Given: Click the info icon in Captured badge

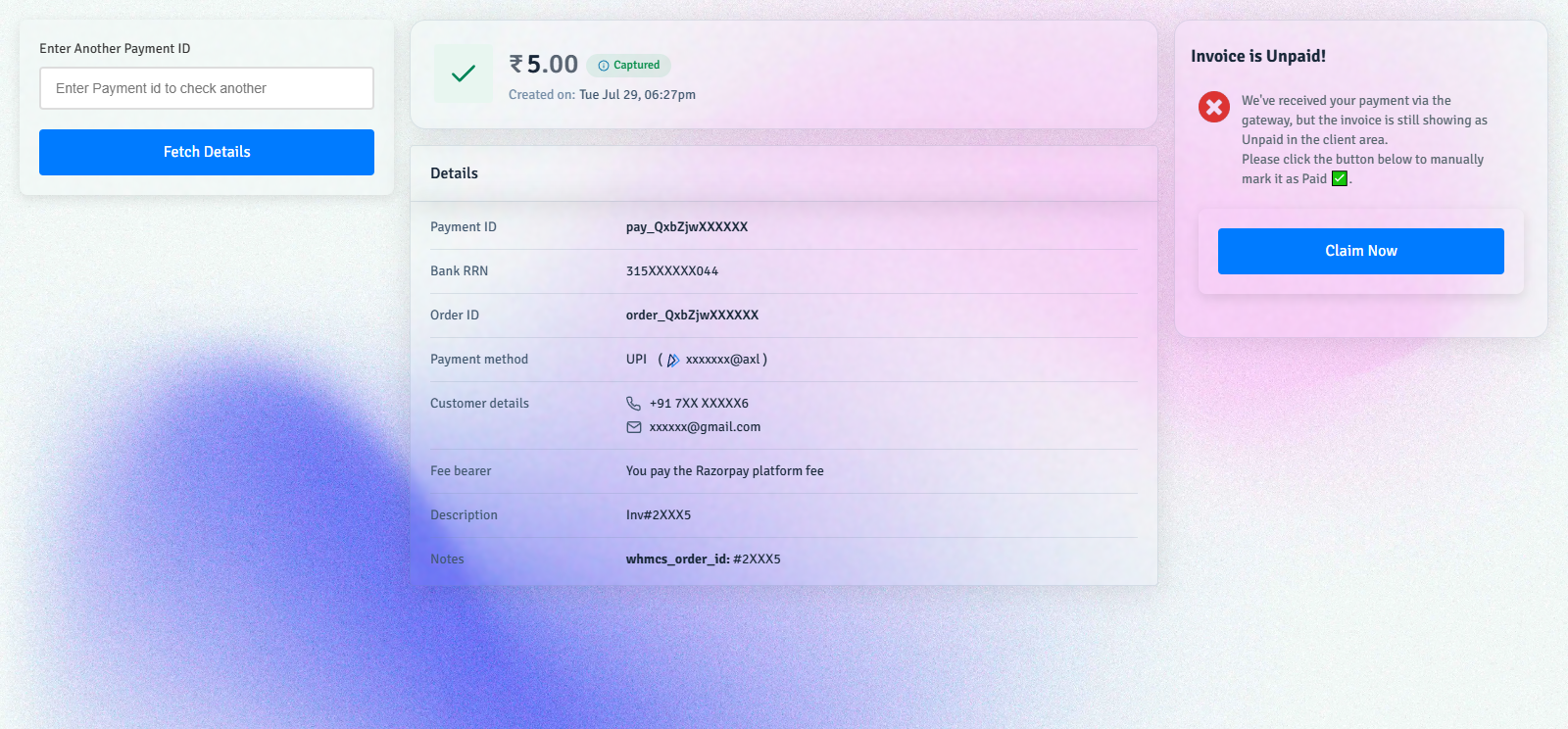Looking at the screenshot, I should [604, 66].
